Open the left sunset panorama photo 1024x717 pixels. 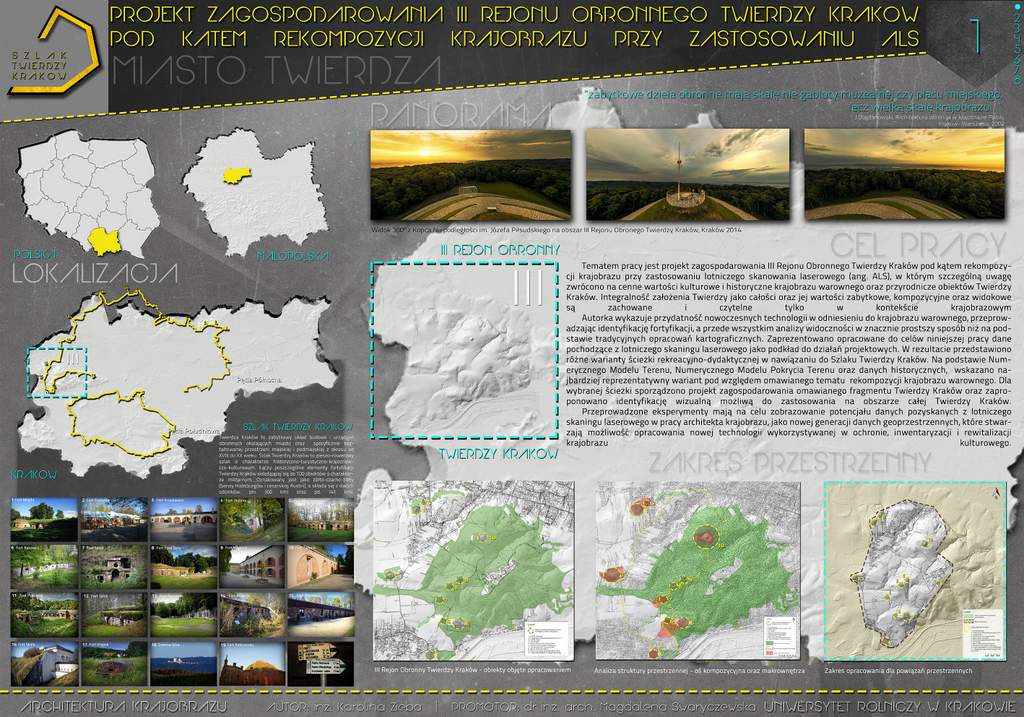(471, 175)
